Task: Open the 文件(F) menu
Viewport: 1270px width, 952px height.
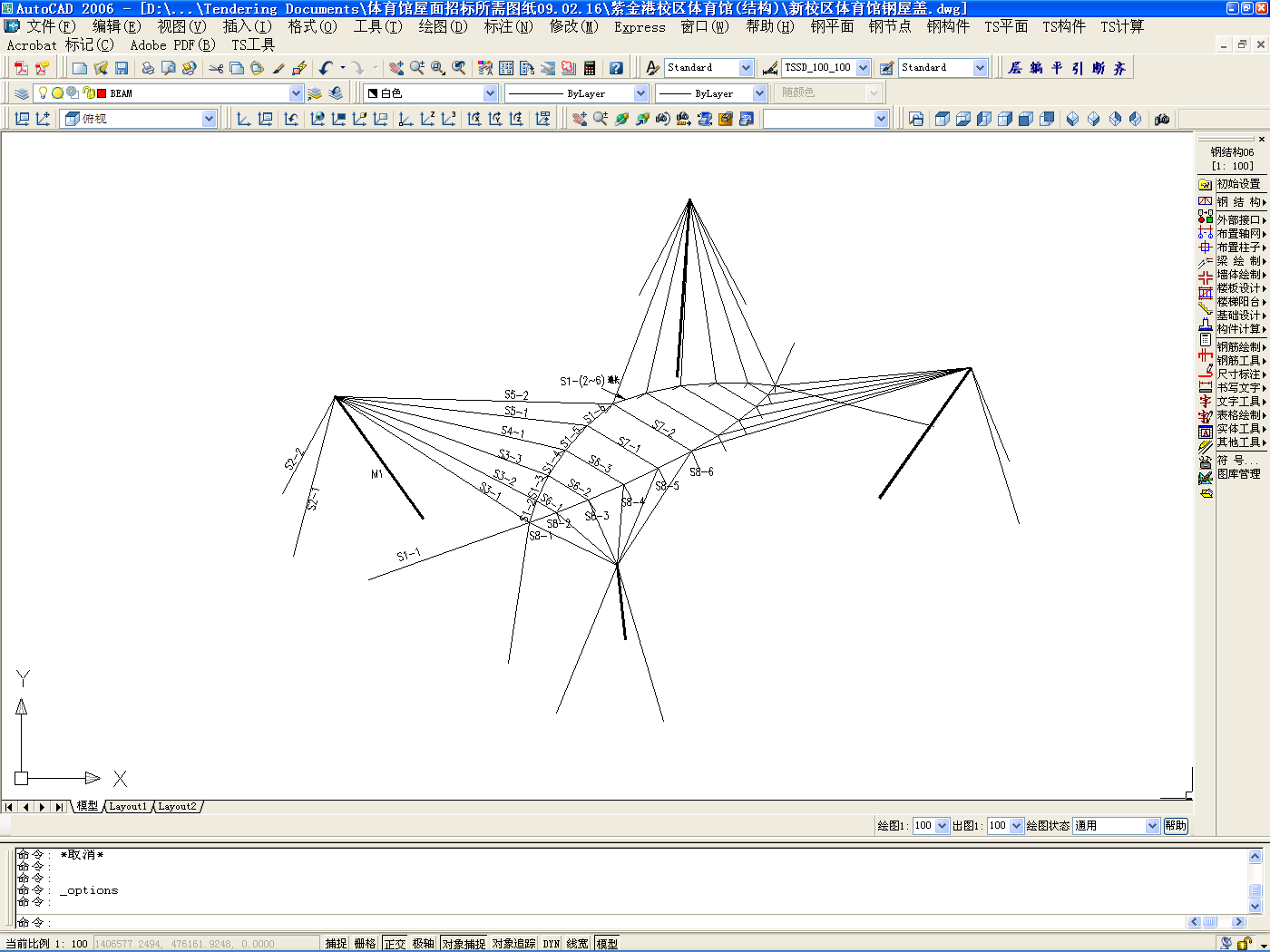Action: click(51, 26)
